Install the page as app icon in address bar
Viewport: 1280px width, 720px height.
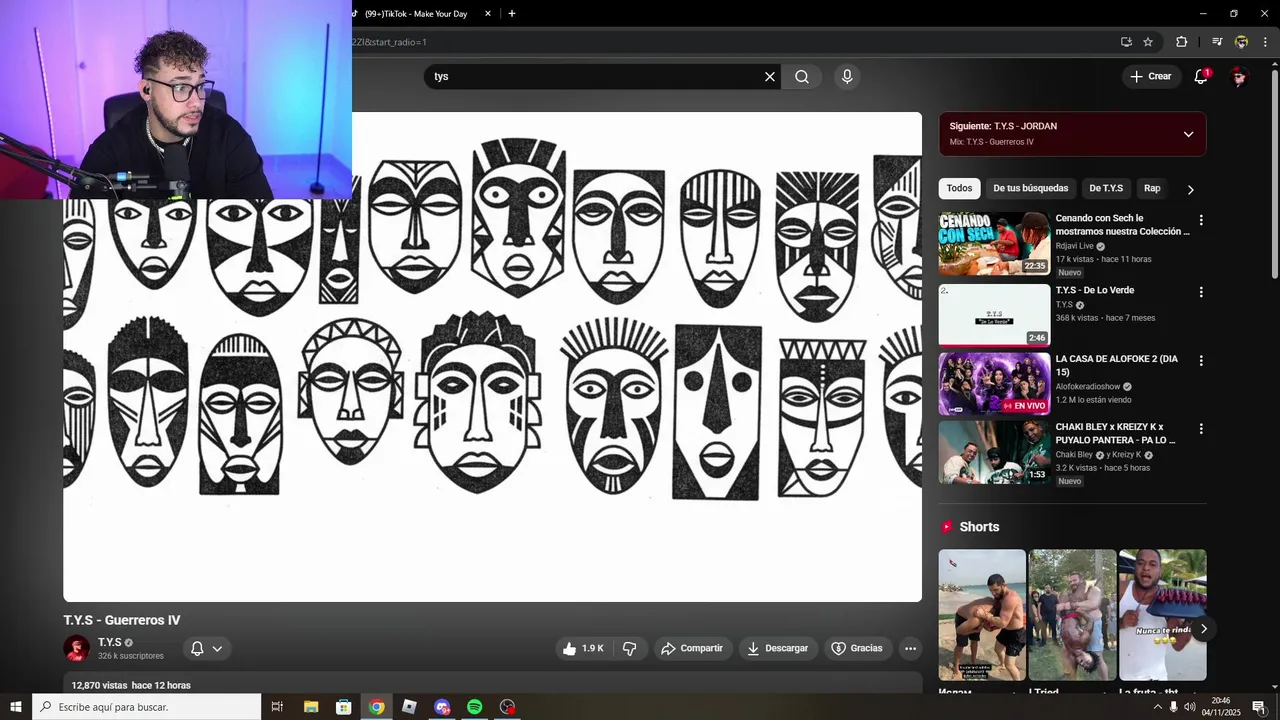pos(1126,42)
